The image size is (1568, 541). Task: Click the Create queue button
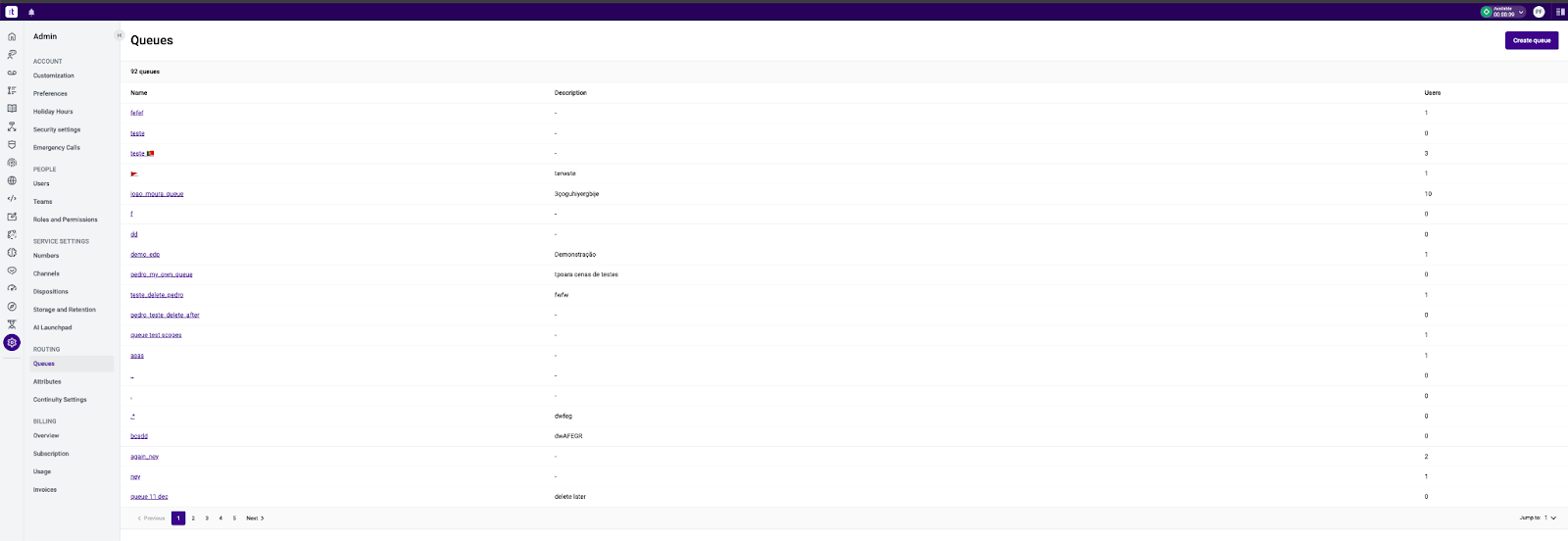click(x=1531, y=40)
